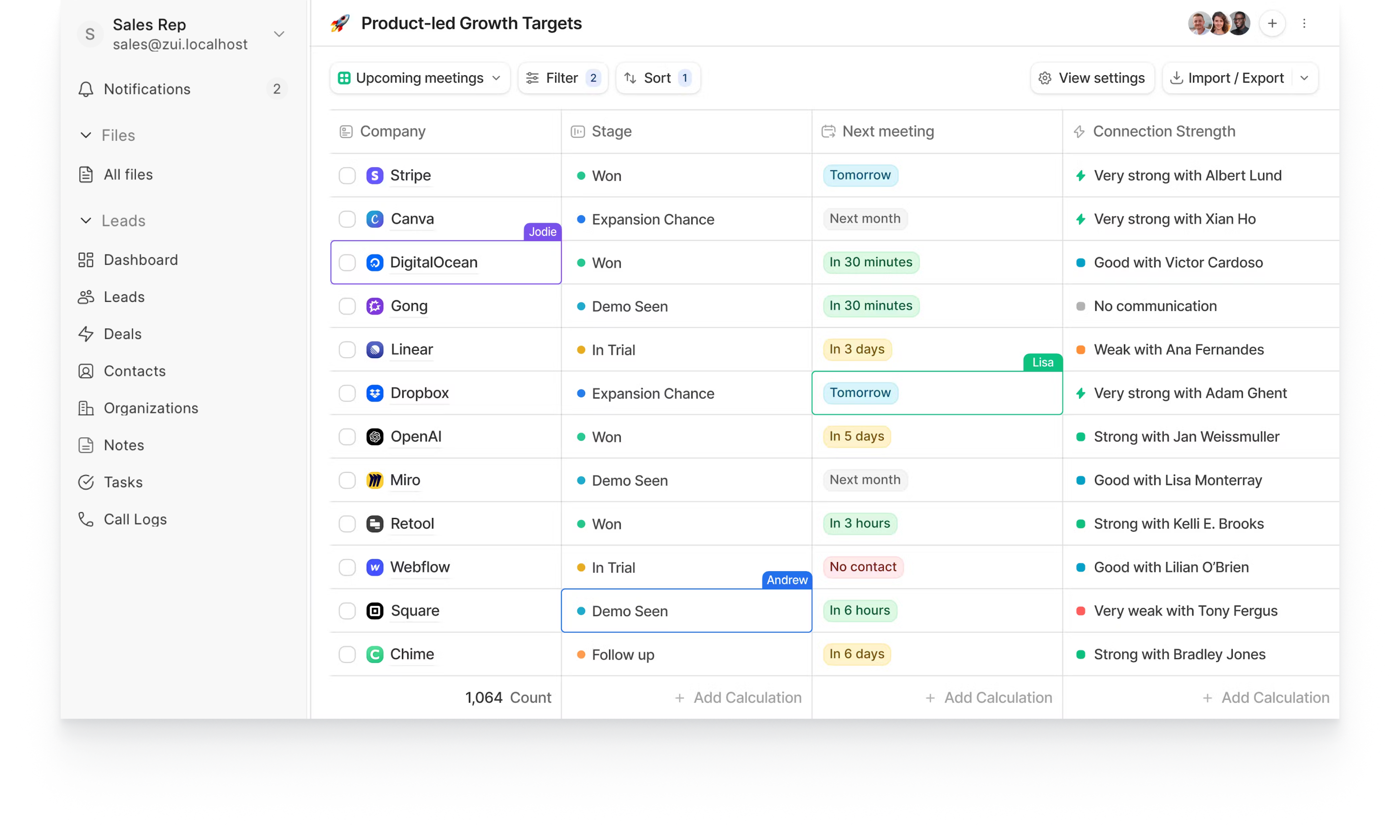The height and width of the screenshot is (840, 1400).
Task: Tick the Chime row checkbox
Action: (x=347, y=654)
